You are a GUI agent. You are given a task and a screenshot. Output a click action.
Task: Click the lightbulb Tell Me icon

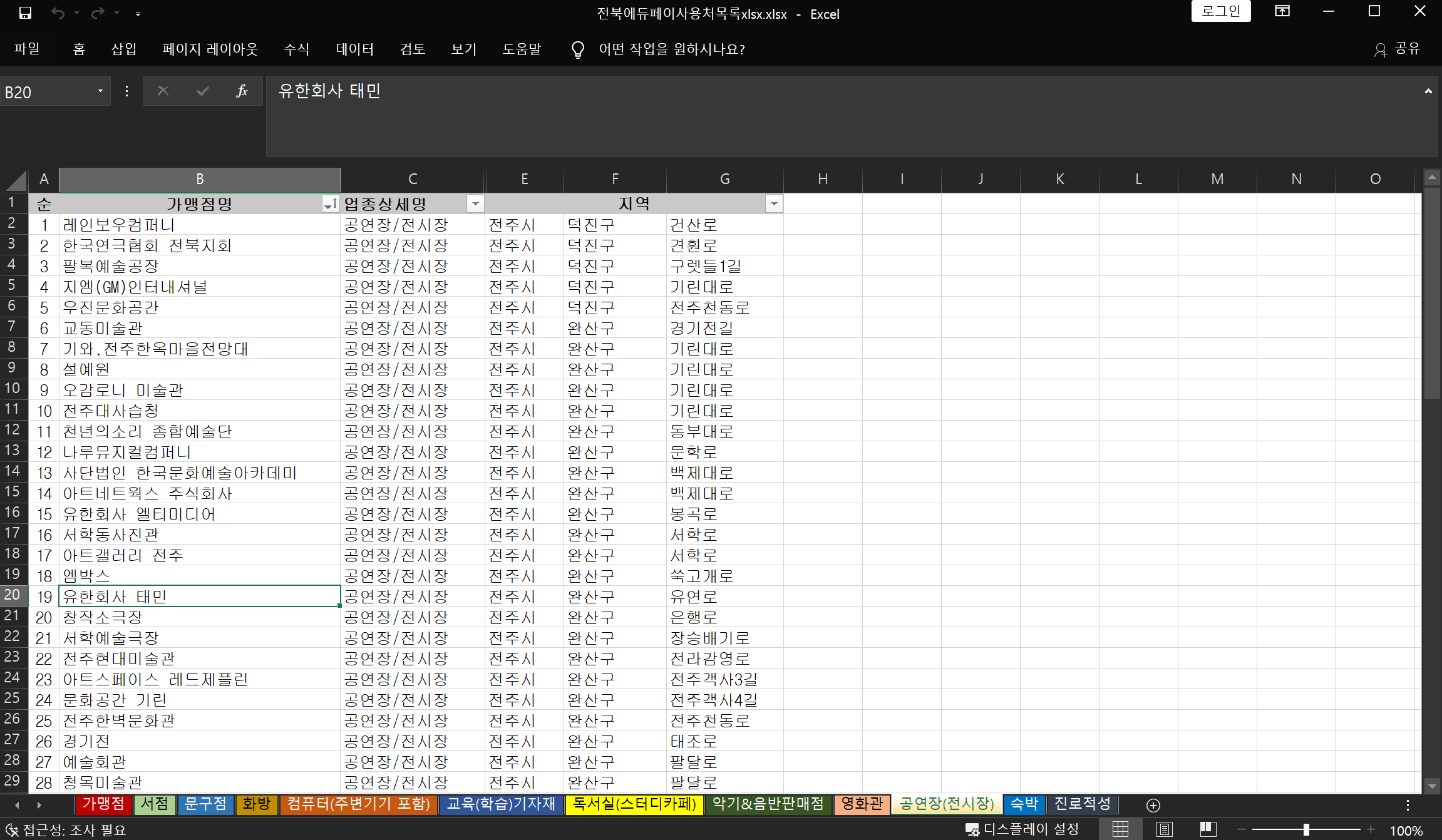[x=578, y=49]
